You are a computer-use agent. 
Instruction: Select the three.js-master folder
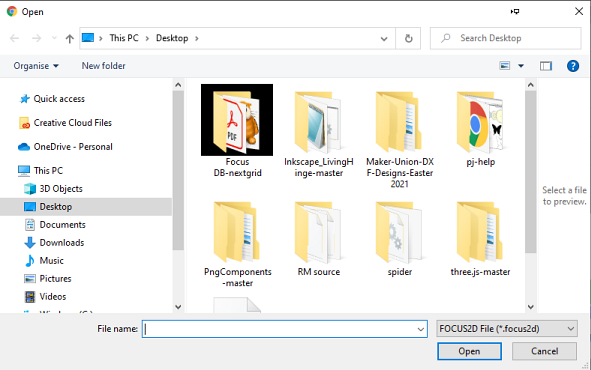481,239
